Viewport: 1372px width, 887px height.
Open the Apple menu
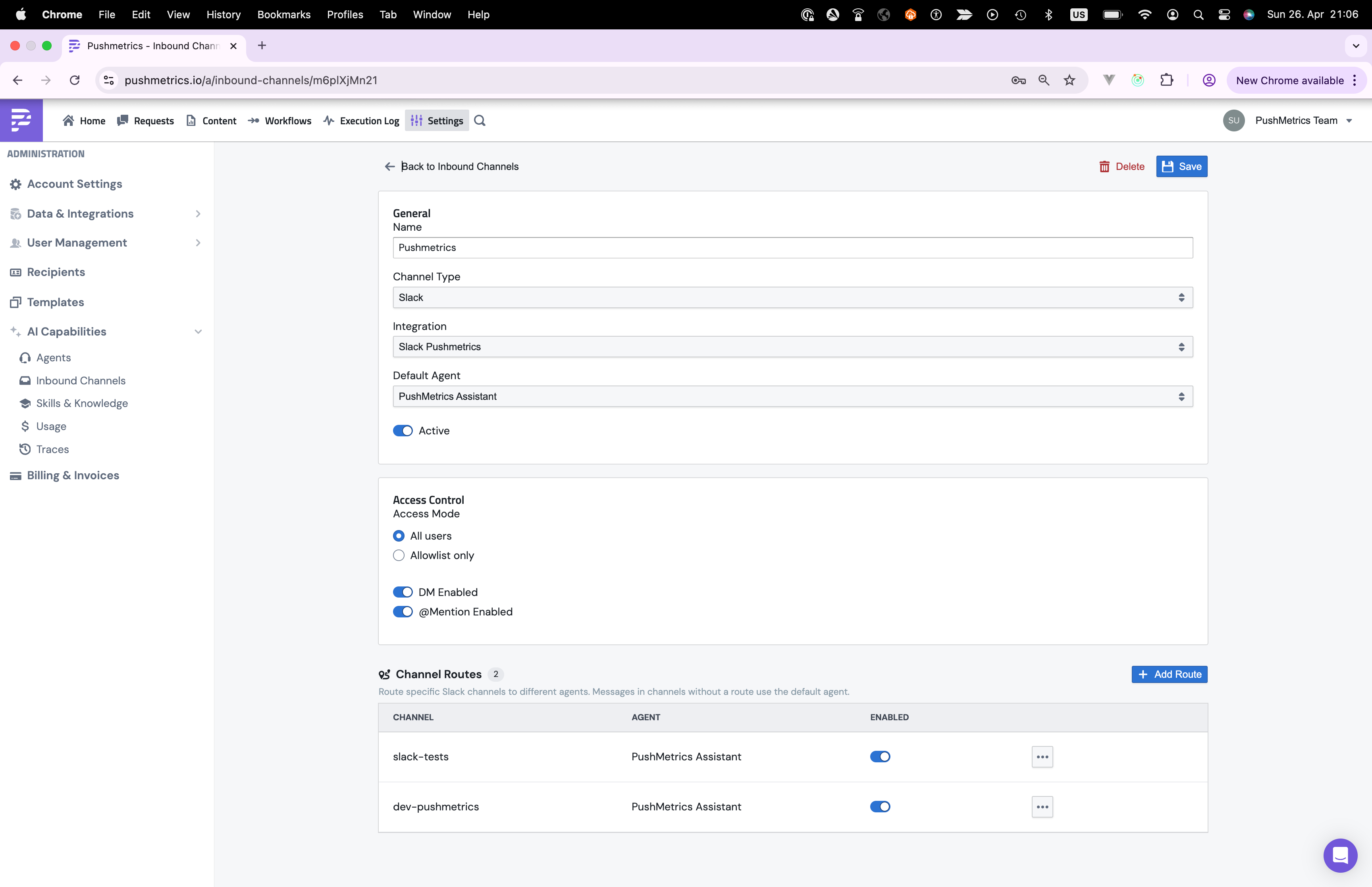(x=21, y=14)
